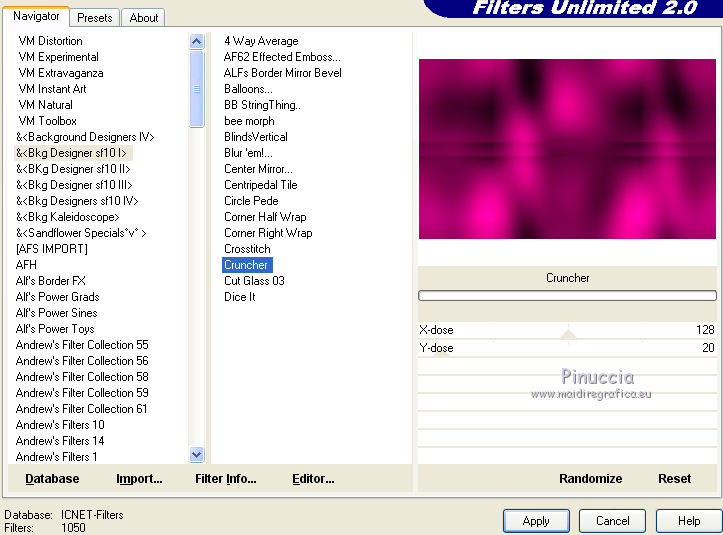The width and height of the screenshot is (723, 535).
Task: Choose the 4 Way Average filter
Action: (x=261, y=41)
